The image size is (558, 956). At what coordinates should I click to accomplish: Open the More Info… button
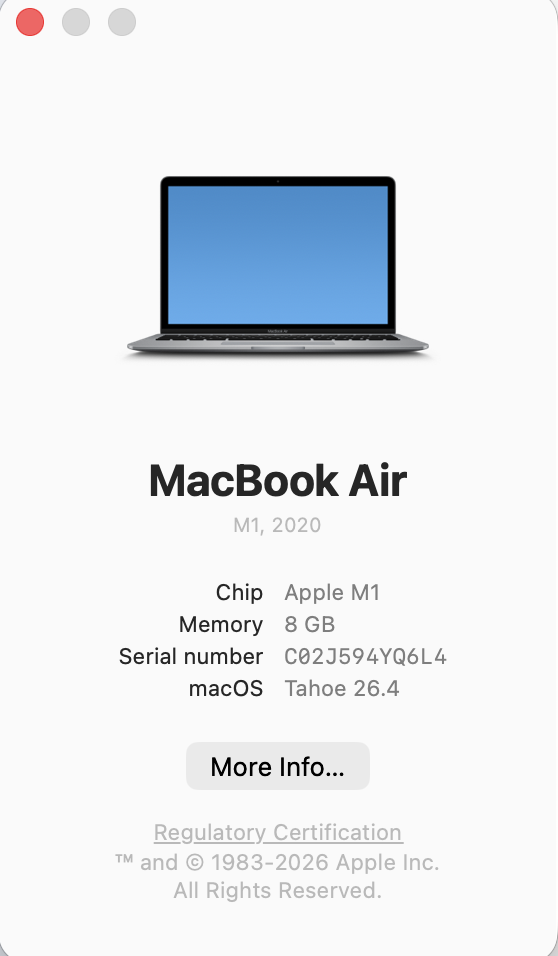pos(277,766)
